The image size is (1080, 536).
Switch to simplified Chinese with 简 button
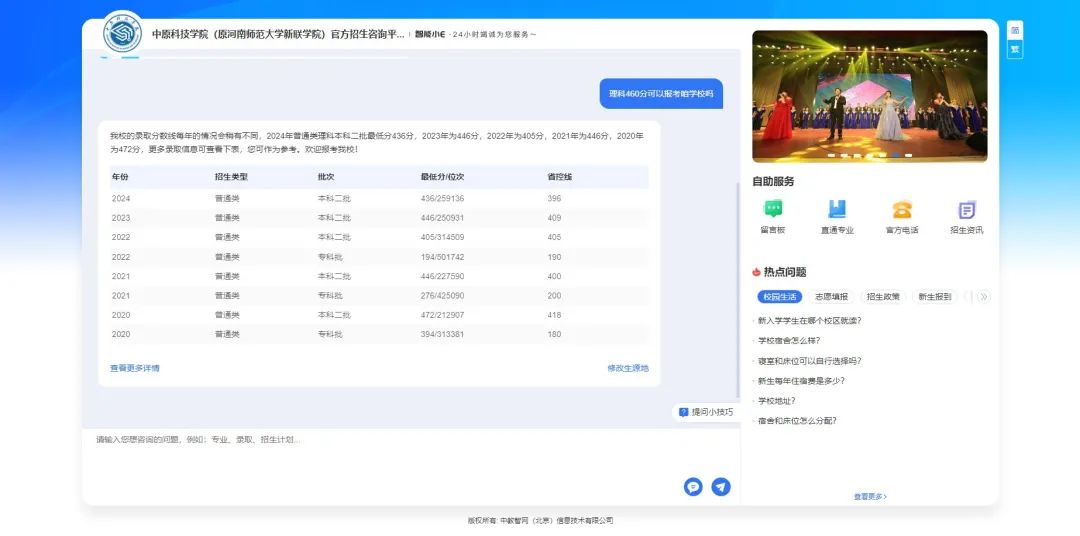[1015, 31]
